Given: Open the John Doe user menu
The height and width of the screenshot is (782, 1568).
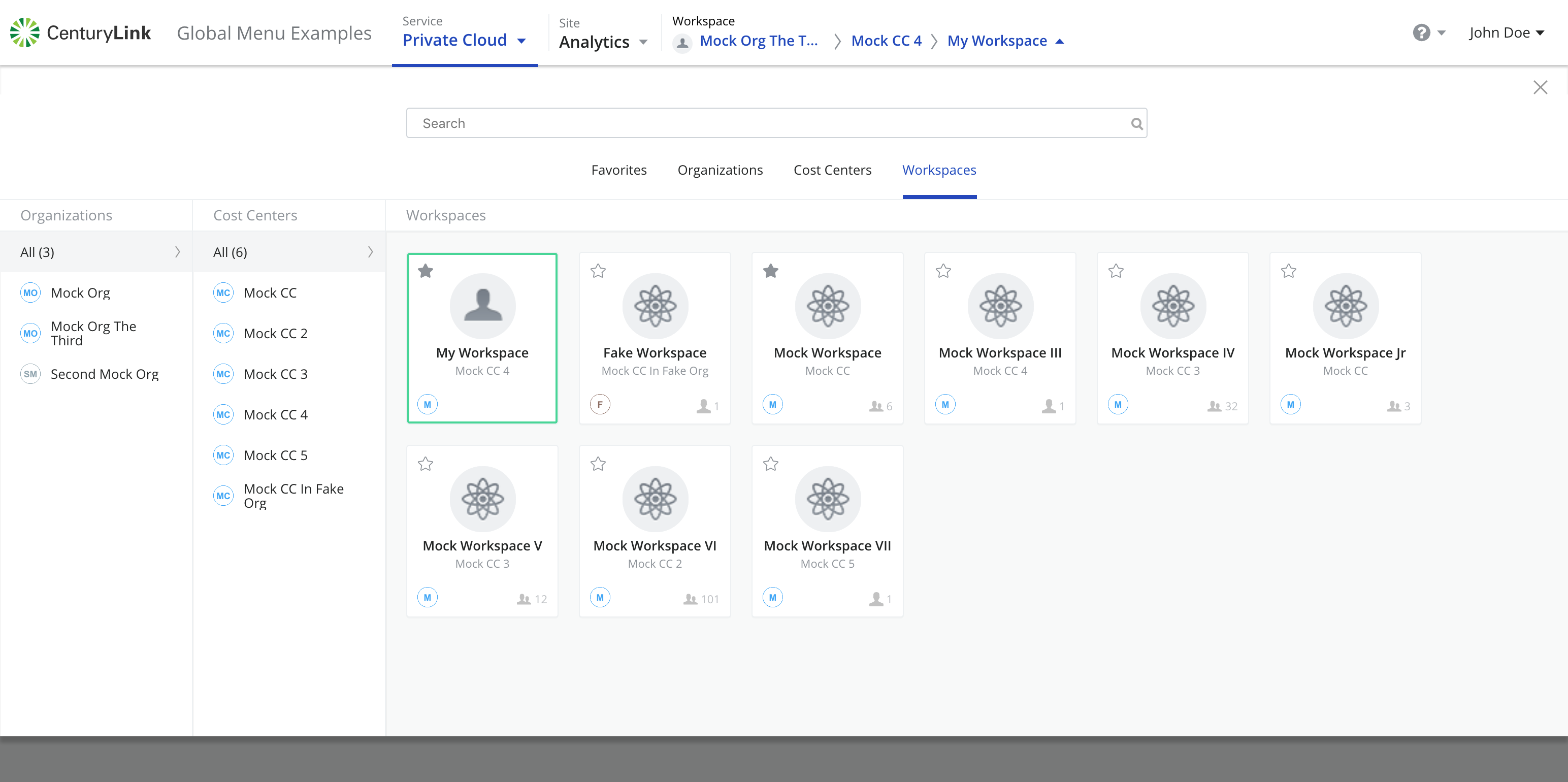Looking at the screenshot, I should pyautogui.click(x=1506, y=33).
